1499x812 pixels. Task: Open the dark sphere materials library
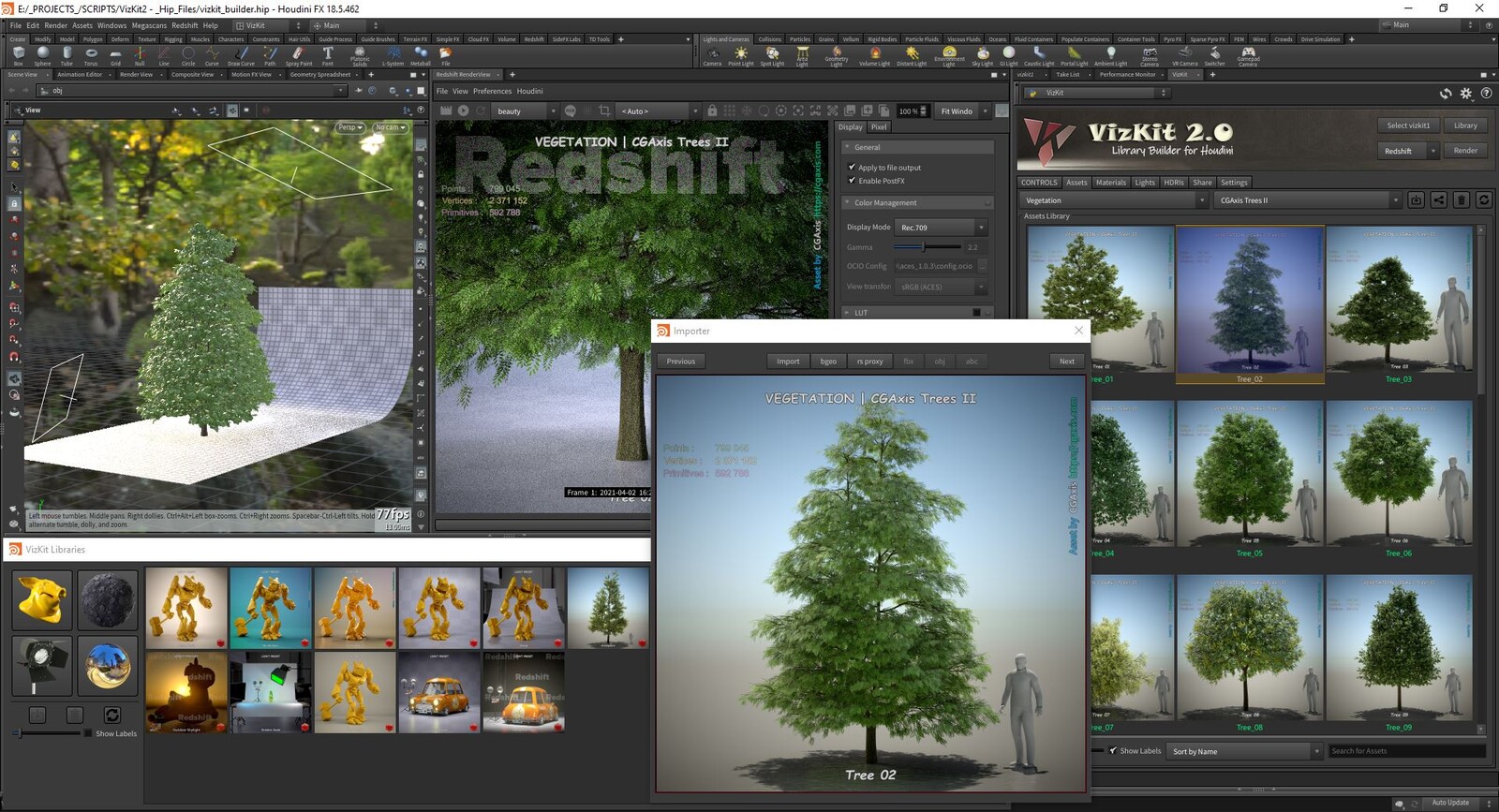pyautogui.click(x=108, y=599)
